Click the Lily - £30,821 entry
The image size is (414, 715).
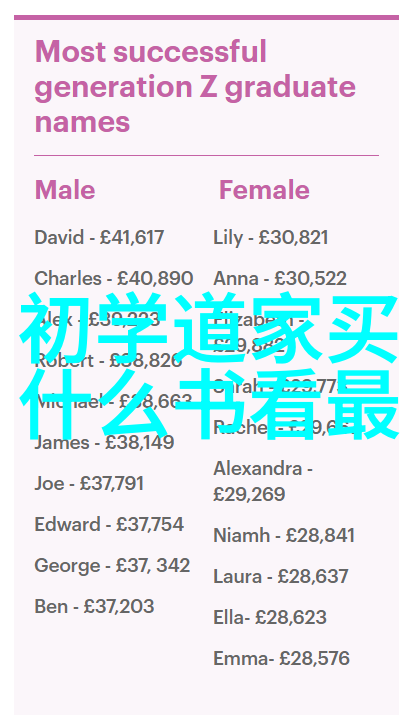271,238
